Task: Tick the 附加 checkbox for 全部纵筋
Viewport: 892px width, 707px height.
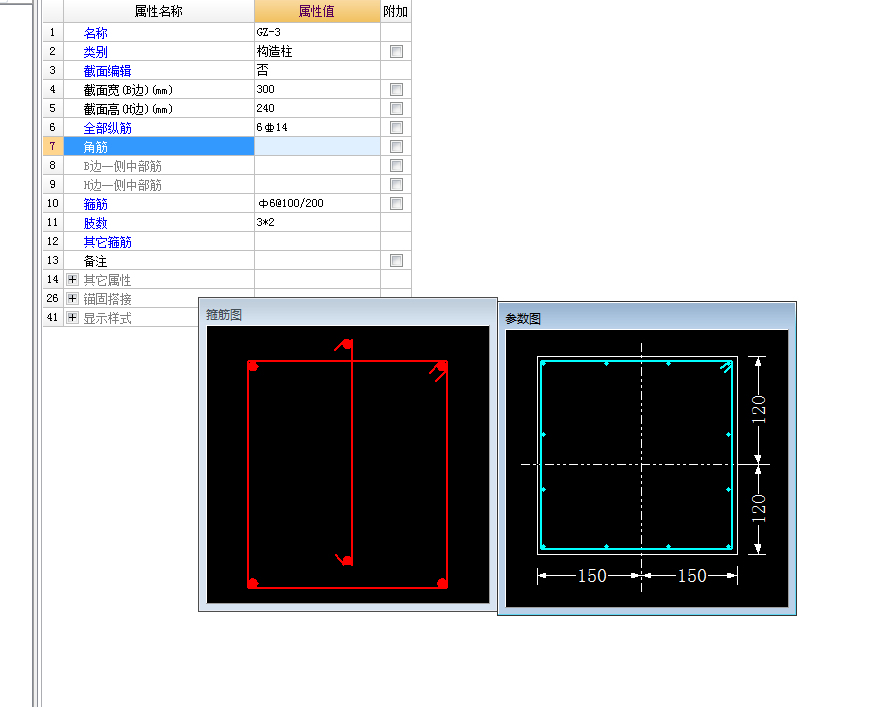Action: (x=397, y=127)
